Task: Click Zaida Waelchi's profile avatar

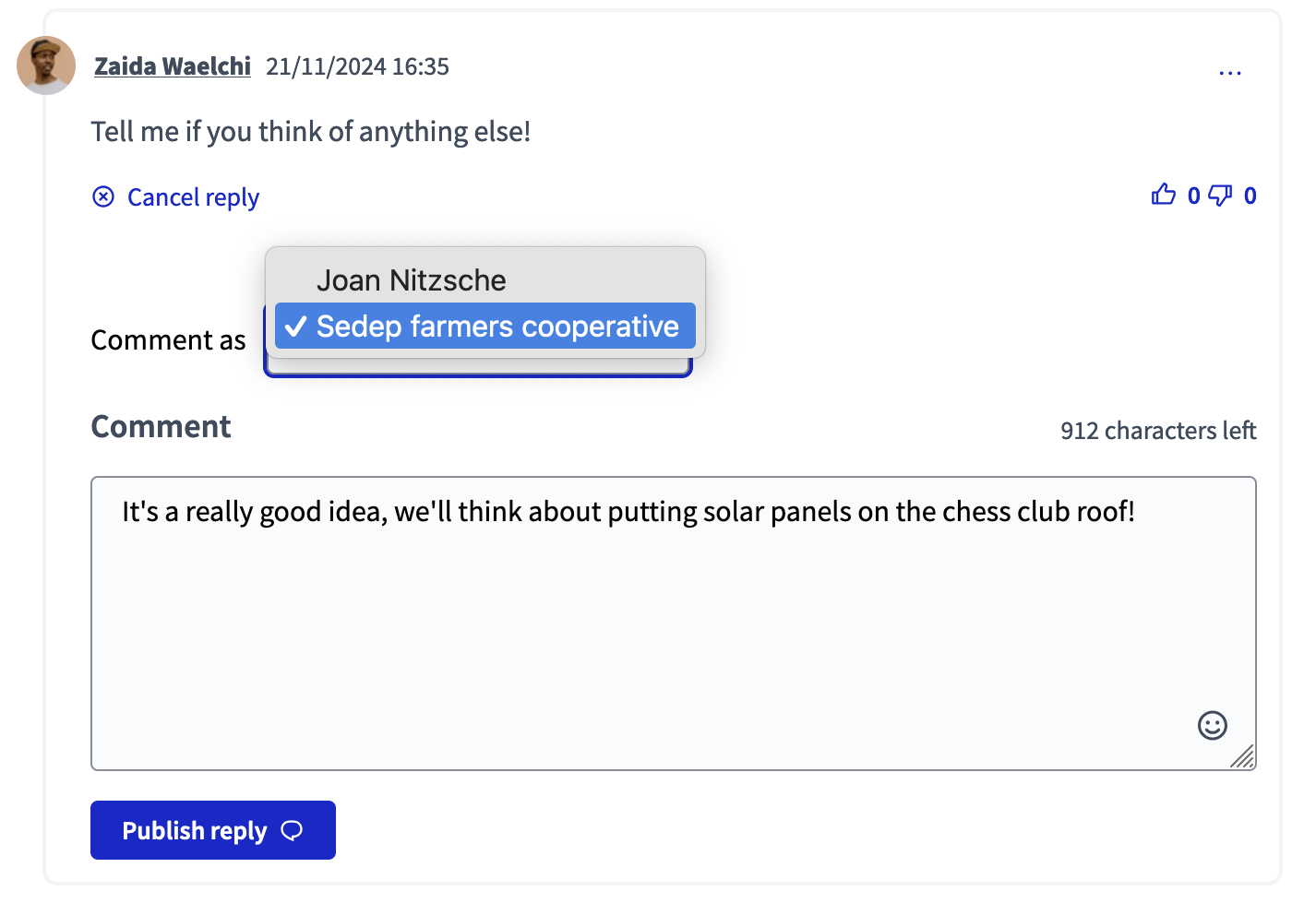Action: [45, 65]
